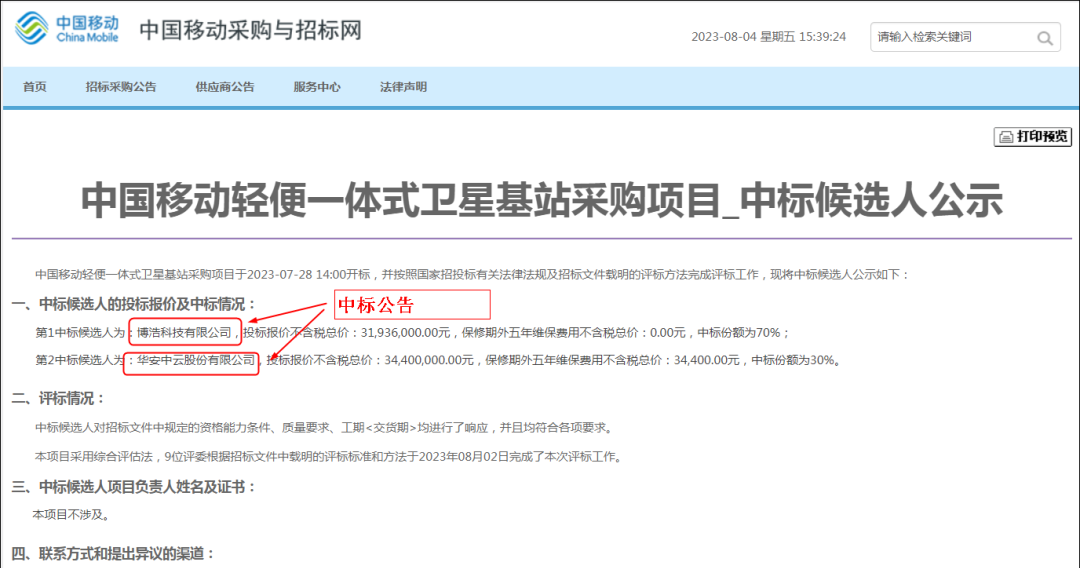Click the 中标份额为70% text

739,333
